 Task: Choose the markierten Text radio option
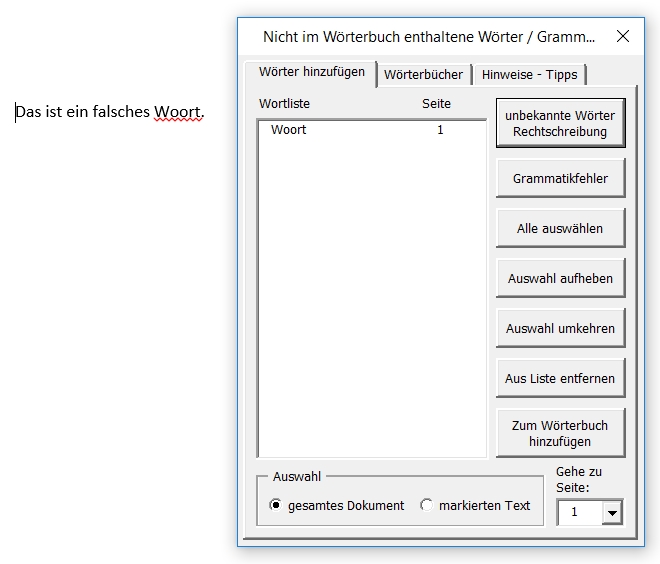(427, 506)
